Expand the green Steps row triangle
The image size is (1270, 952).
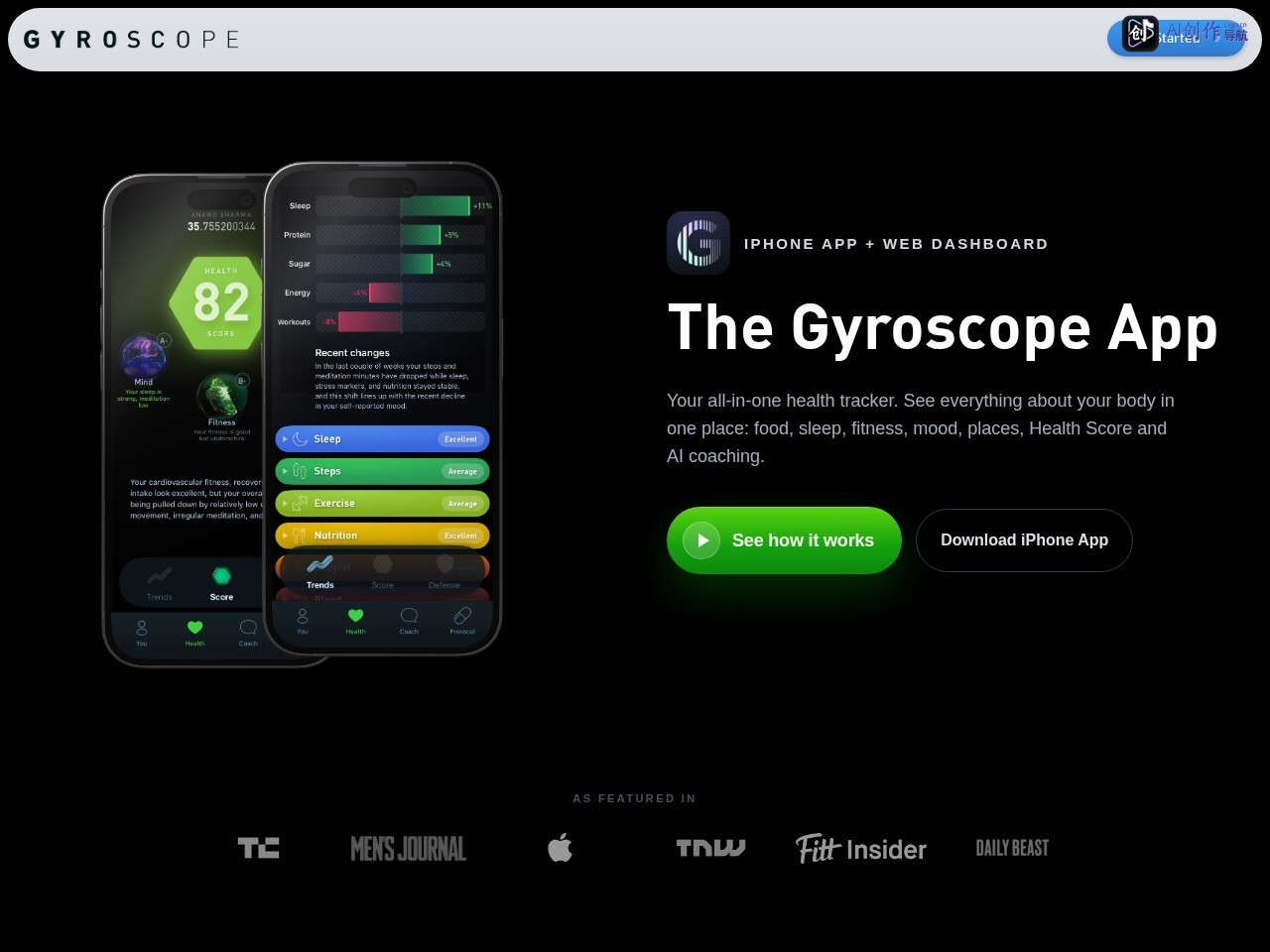pyautogui.click(x=285, y=471)
